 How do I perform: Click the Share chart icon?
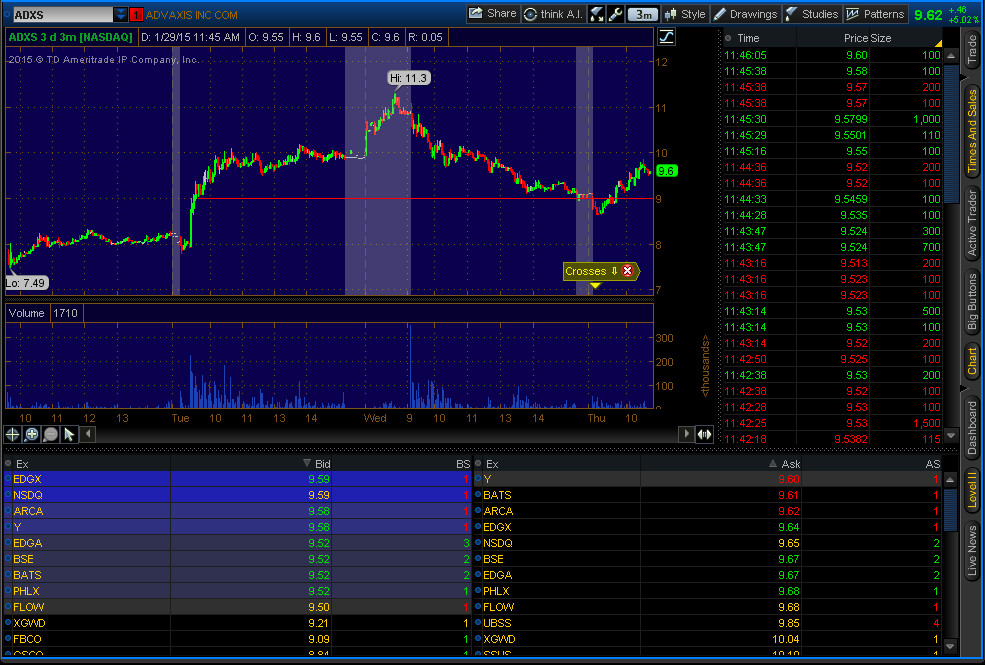point(492,14)
